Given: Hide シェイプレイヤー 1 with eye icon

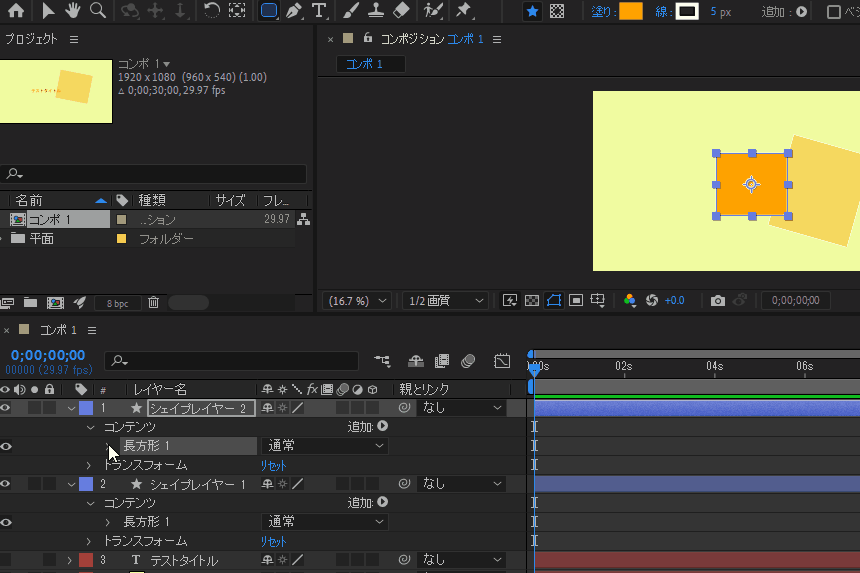Looking at the screenshot, I should [5, 484].
